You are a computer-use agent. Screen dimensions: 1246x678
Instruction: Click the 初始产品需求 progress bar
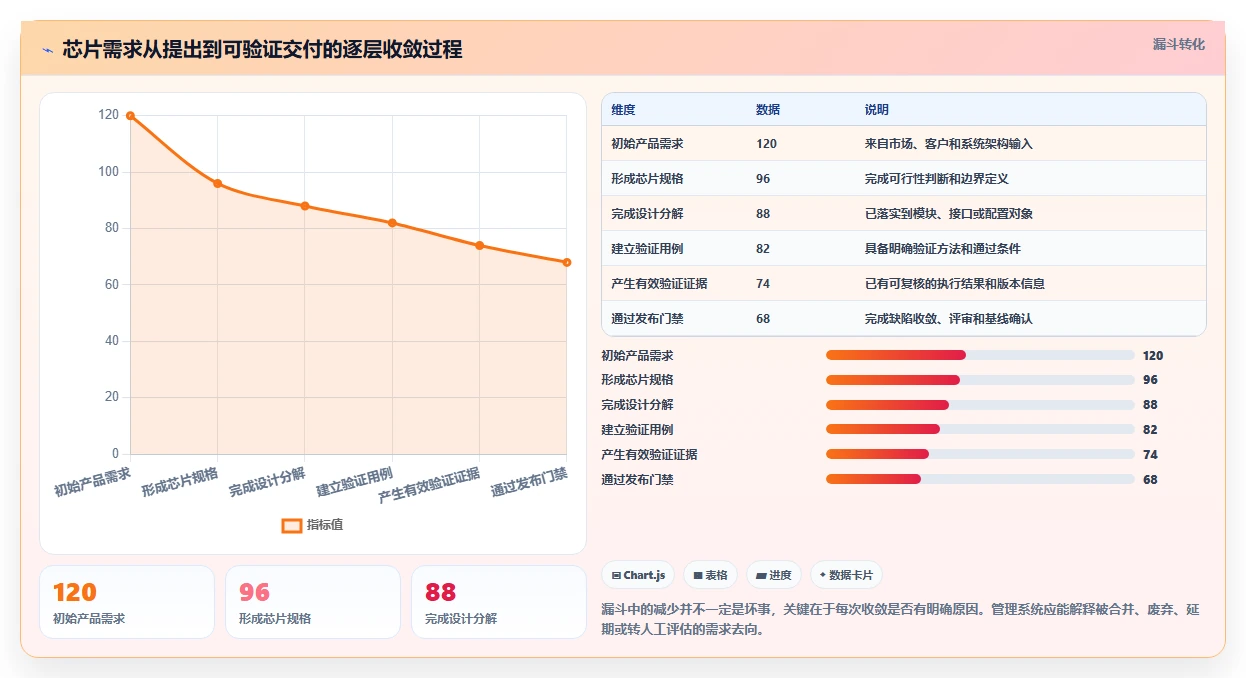click(980, 355)
